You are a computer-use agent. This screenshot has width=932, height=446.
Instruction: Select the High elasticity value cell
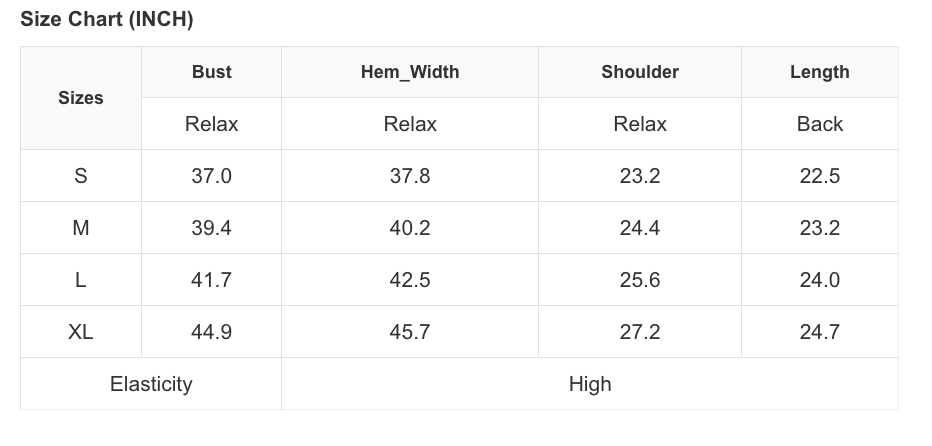tap(590, 384)
